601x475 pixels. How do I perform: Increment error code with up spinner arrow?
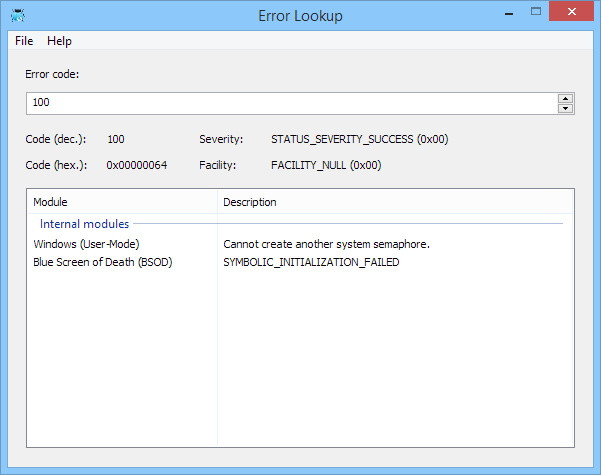coord(565,98)
